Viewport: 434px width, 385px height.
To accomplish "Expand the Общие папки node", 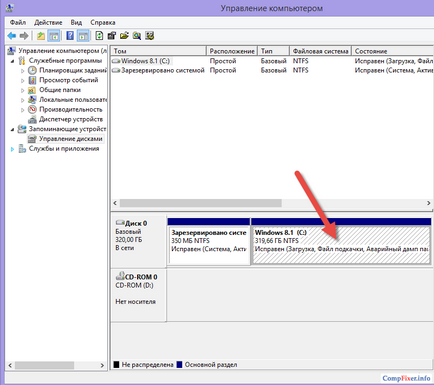I will [x=22, y=90].
